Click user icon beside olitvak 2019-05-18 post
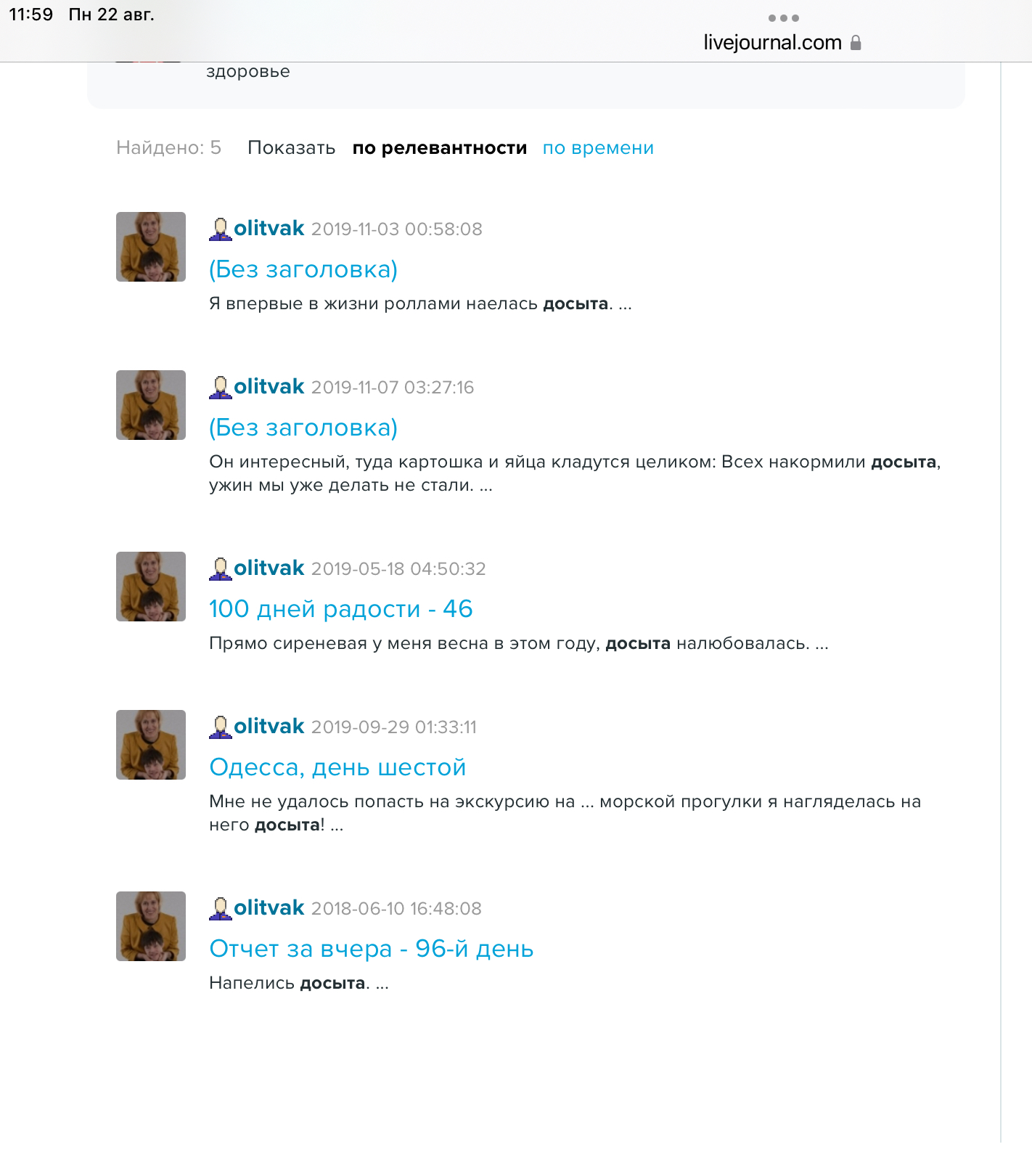1032x1176 pixels. point(220,568)
